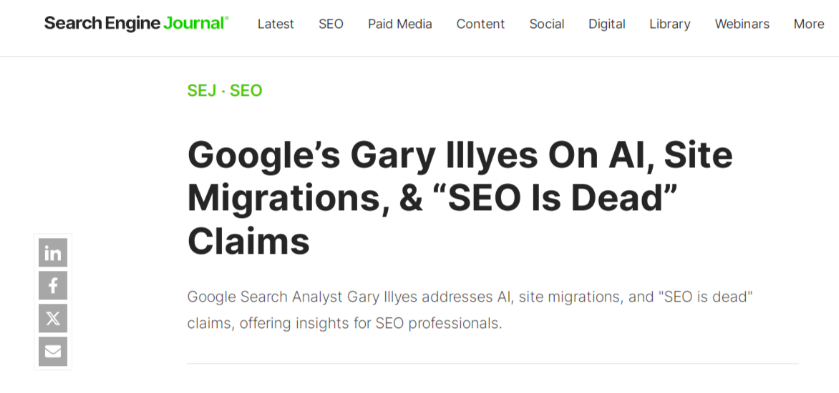This screenshot has width=839, height=393.
Task: Open the Paid Media section
Action: (x=400, y=24)
